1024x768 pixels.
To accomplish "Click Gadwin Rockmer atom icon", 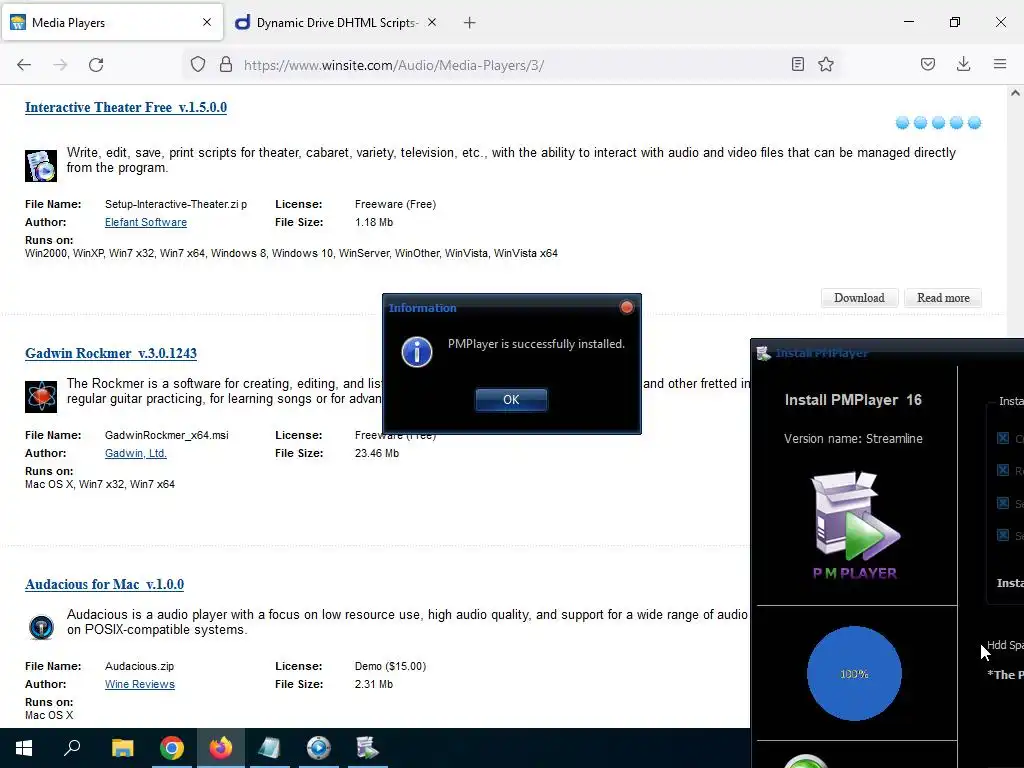I will coord(40,396).
